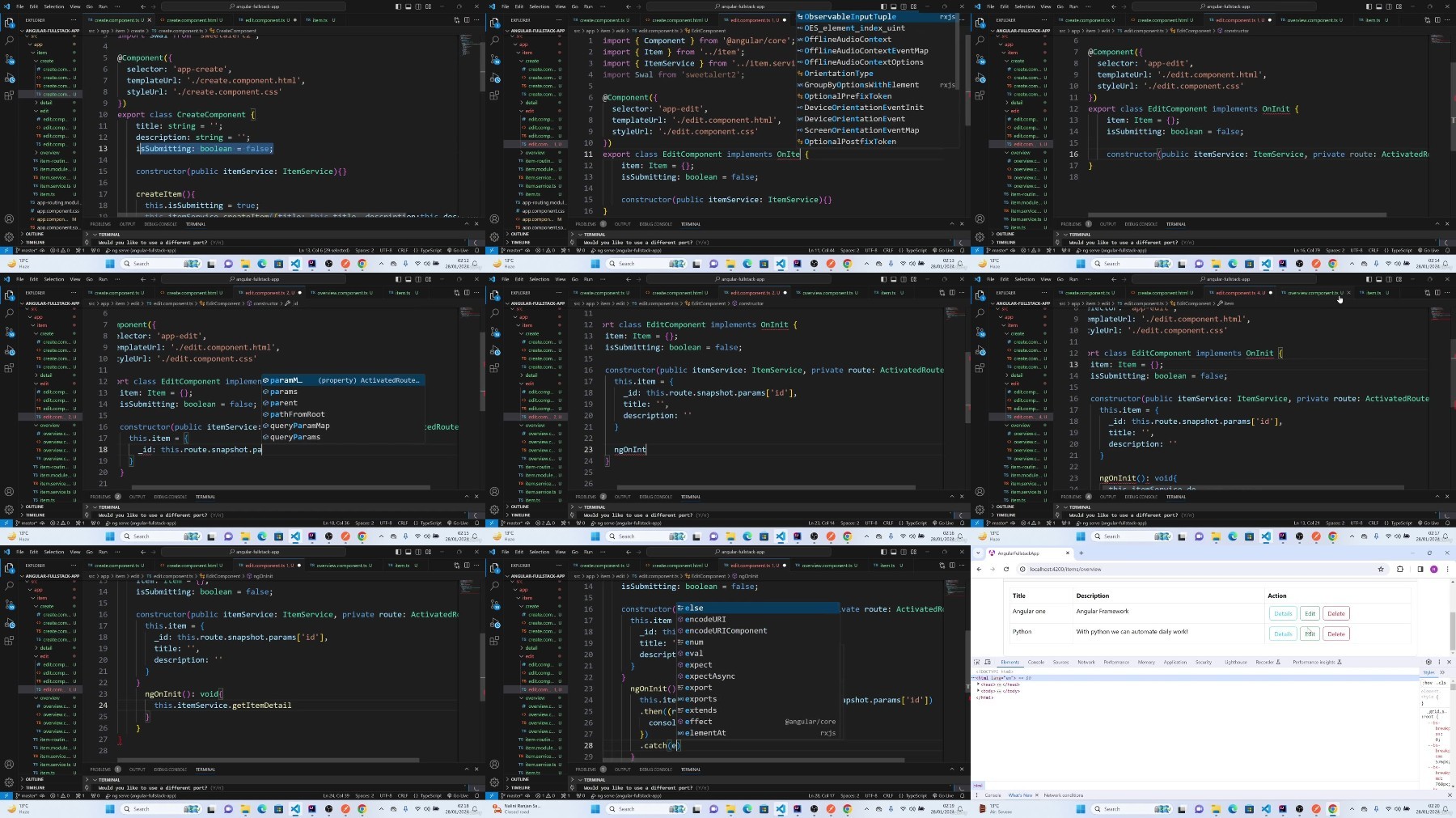Screen dimensions: 1456x818
Task: Click the minimap in CreateComponent VS Code editor
Action: click(x=470, y=45)
